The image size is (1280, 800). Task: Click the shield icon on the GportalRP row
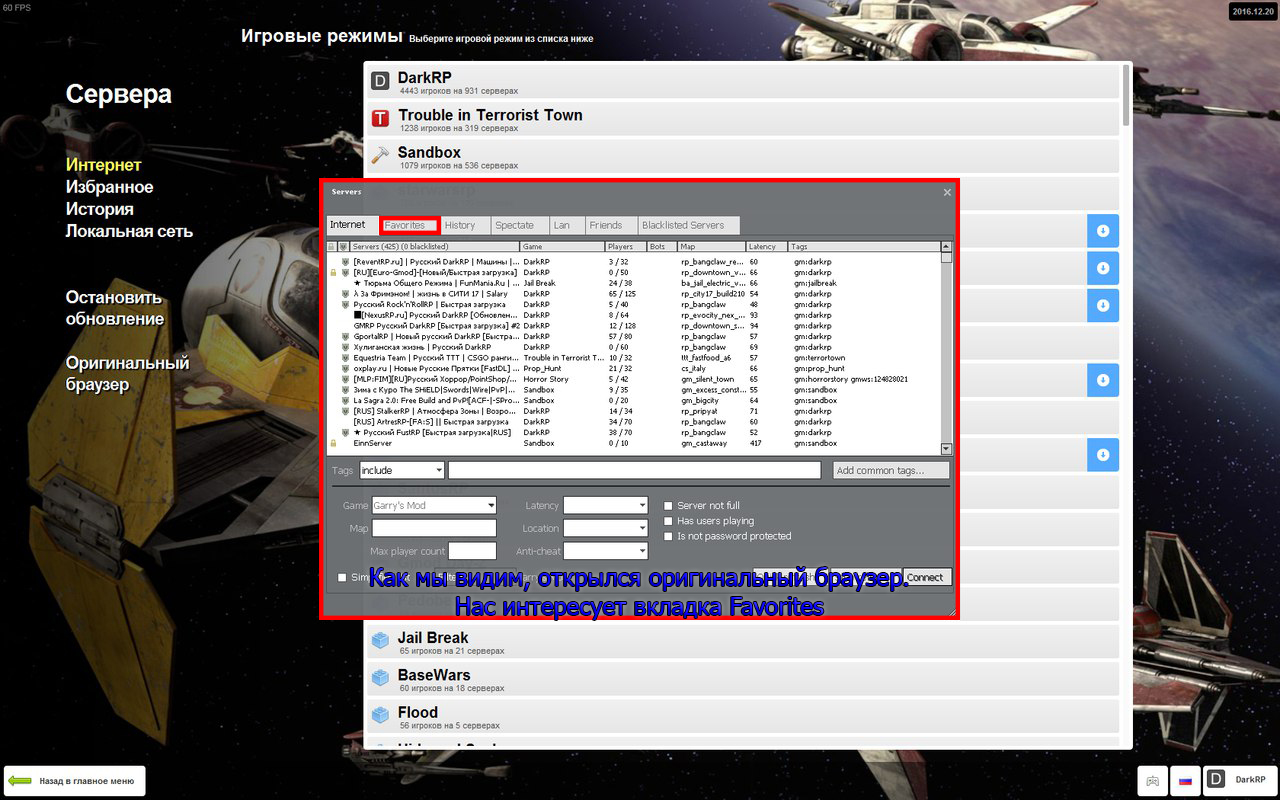[344, 336]
